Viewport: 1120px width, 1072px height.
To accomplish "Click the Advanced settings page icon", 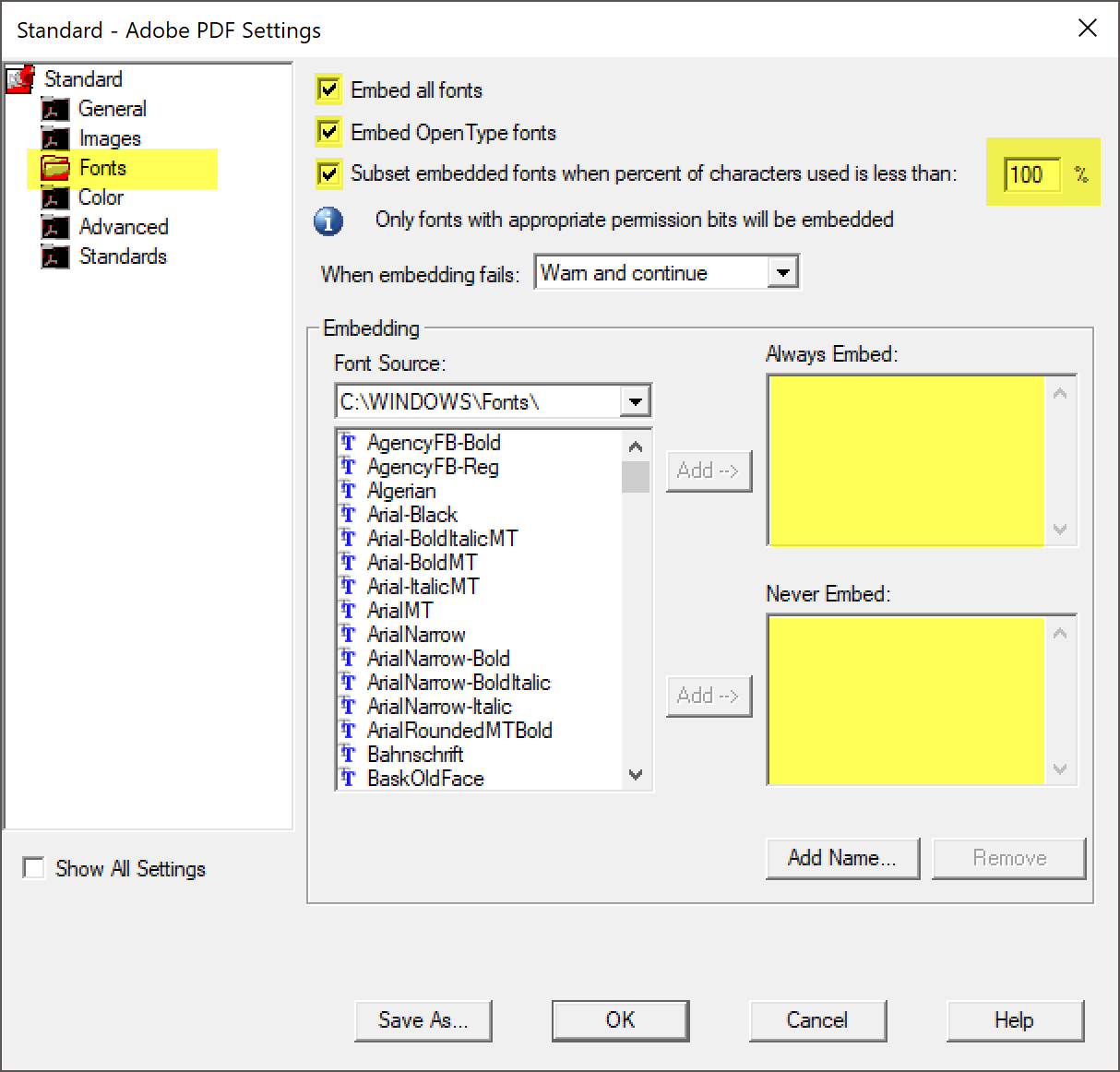I will click(x=54, y=227).
